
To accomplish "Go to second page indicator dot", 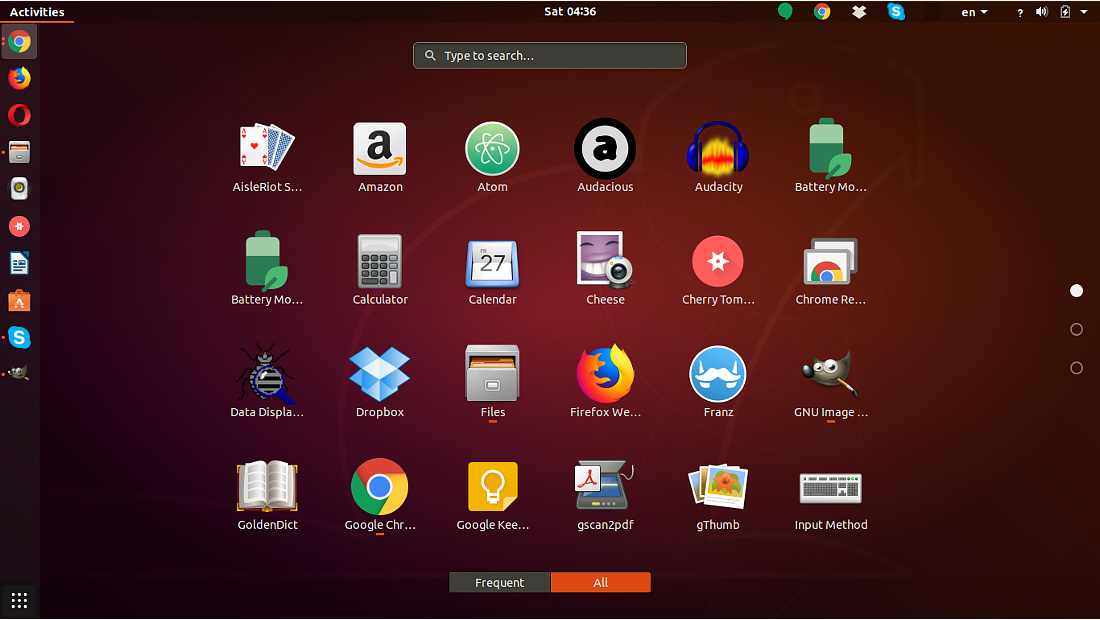I will coord(1076,329).
